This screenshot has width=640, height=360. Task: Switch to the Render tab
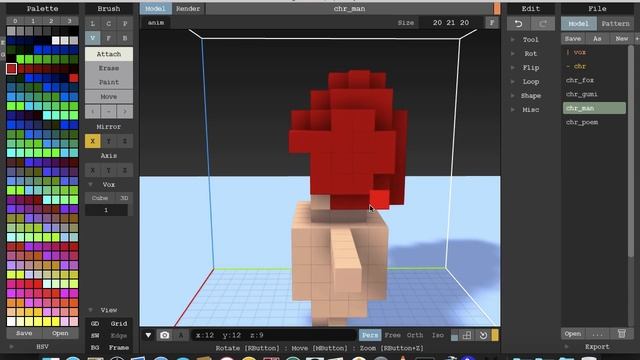coord(188,9)
